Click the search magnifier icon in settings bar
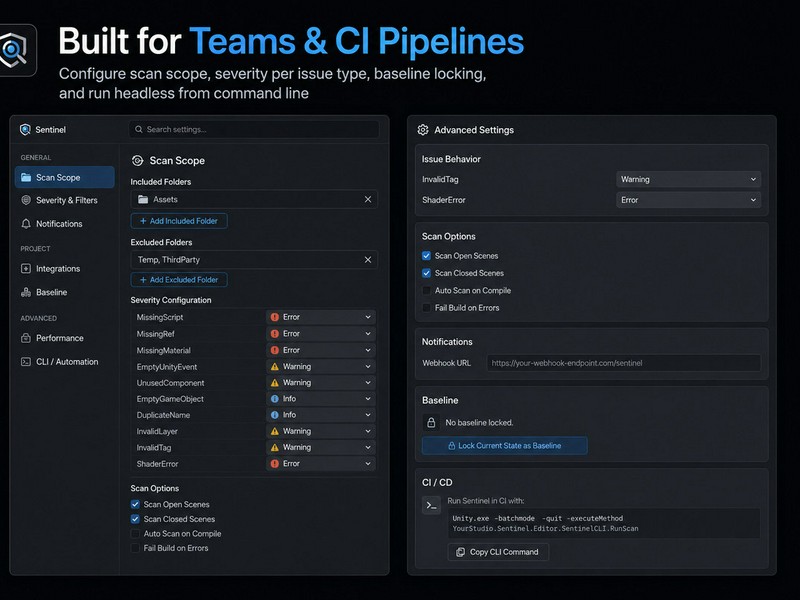This screenshot has height=600, width=800. (138, 130)
